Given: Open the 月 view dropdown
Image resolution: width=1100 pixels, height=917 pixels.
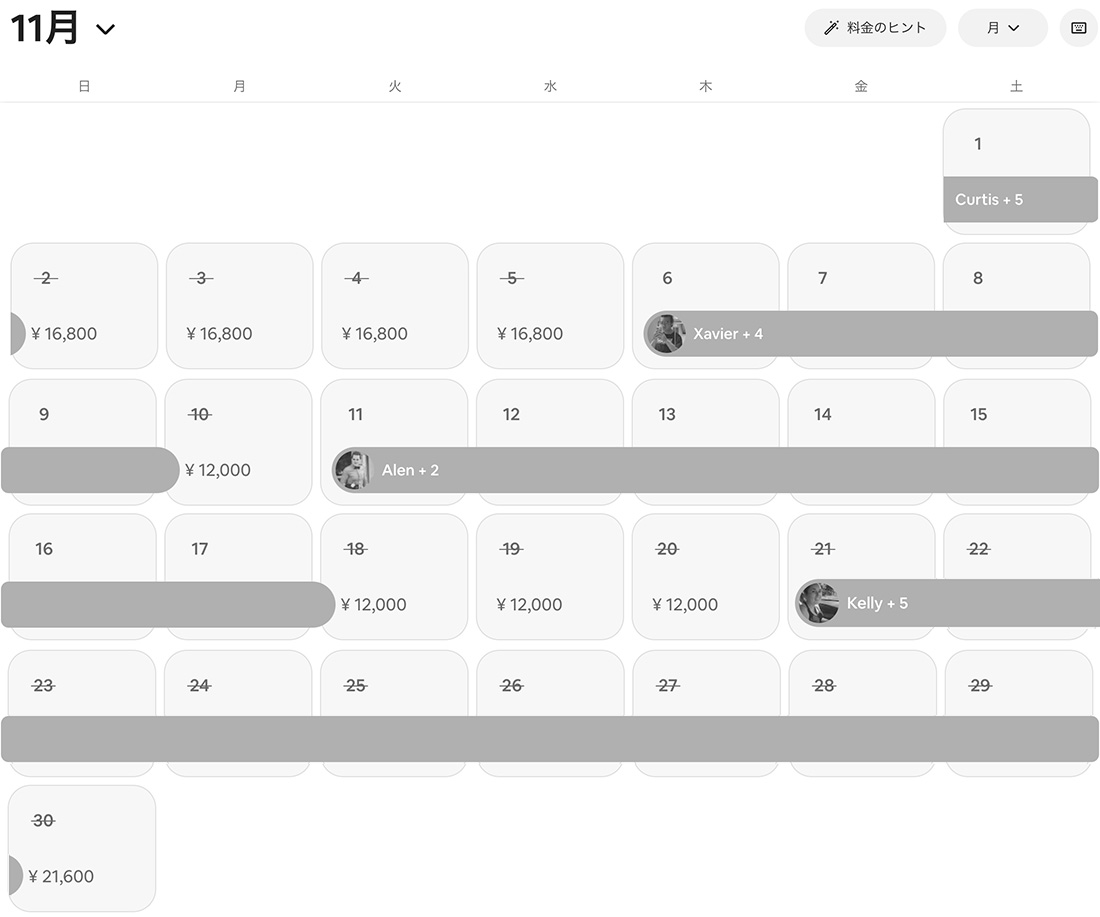Looking at the screenshot, I should pos(1002,28).
